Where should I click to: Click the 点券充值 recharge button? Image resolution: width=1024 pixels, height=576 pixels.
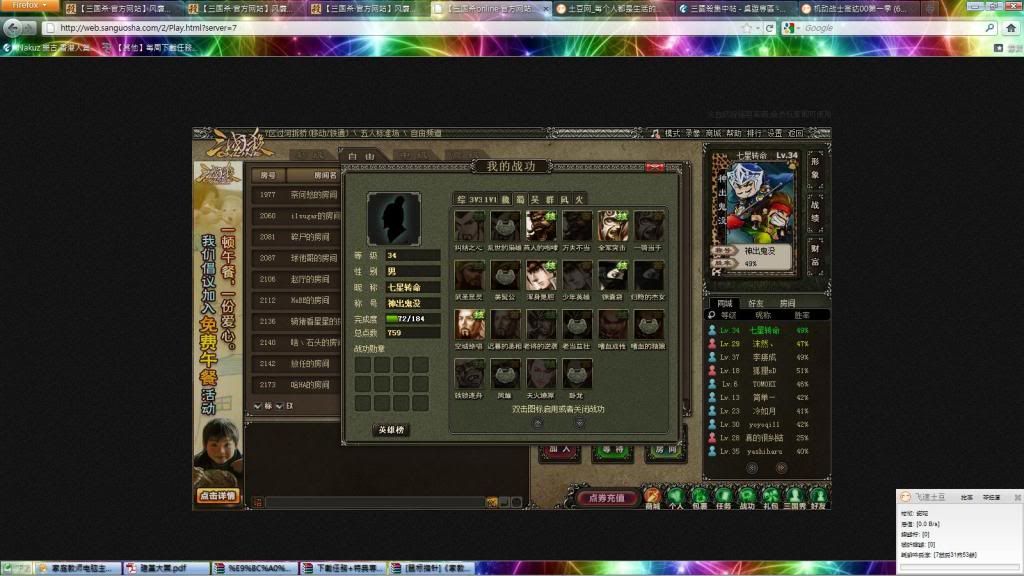click(606, 498)
